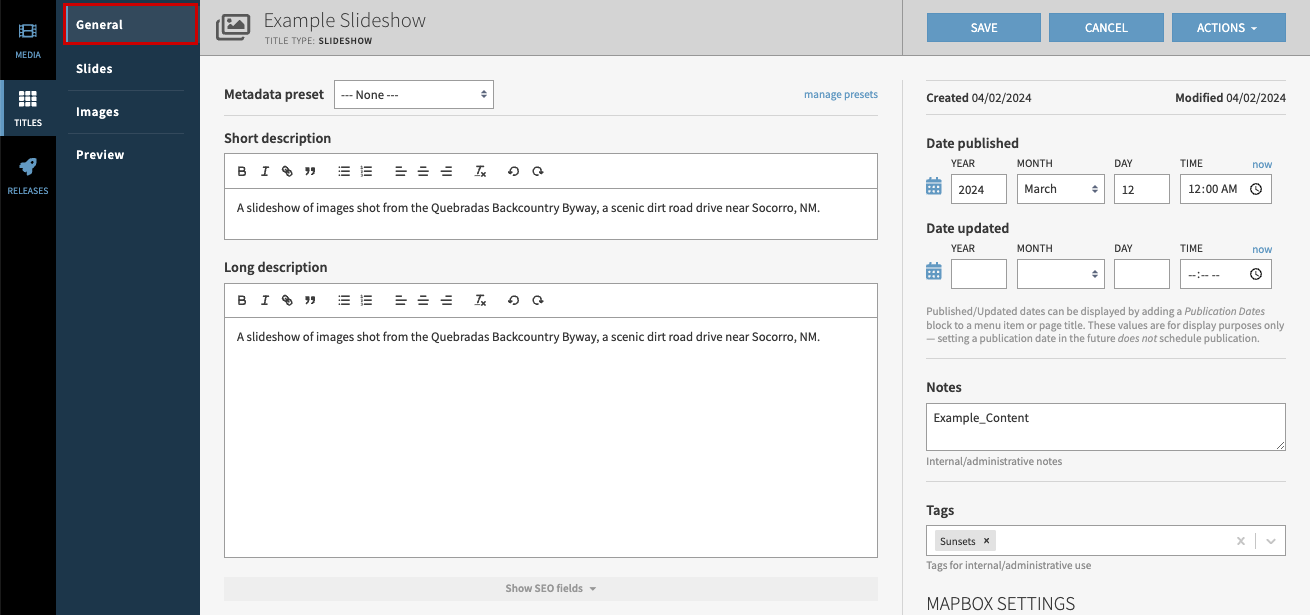Toggle italic in the Long description editor

pyautogui.click(x=265, y=300)
